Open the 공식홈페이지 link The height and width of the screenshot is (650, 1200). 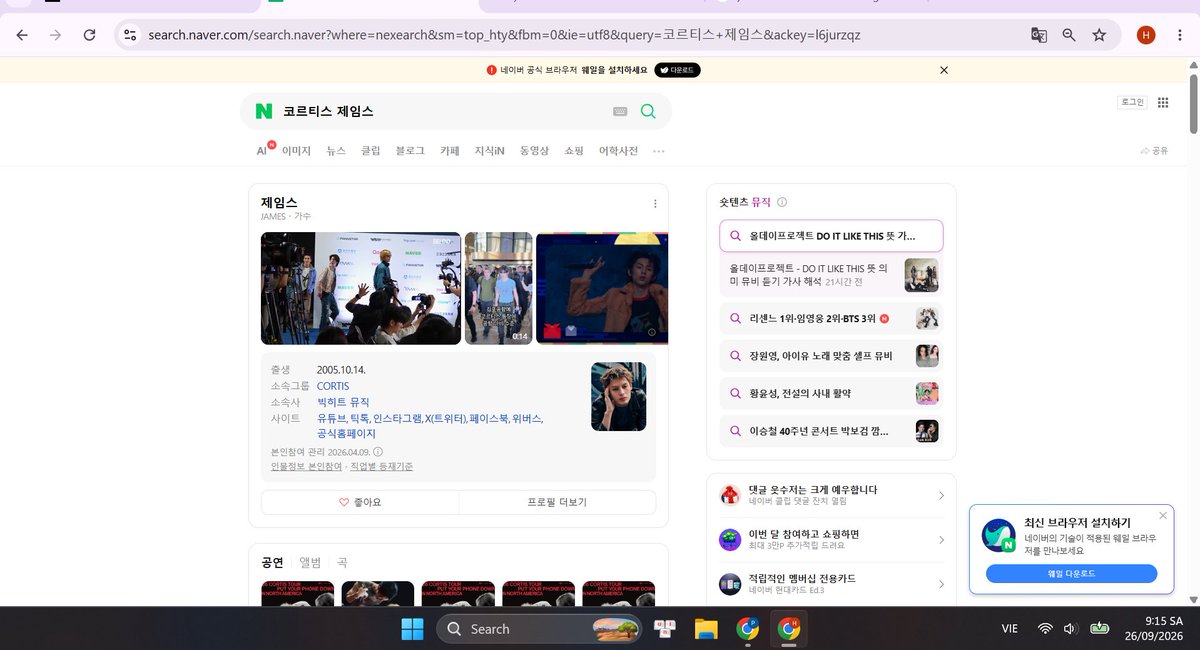[x=346, y=434]
